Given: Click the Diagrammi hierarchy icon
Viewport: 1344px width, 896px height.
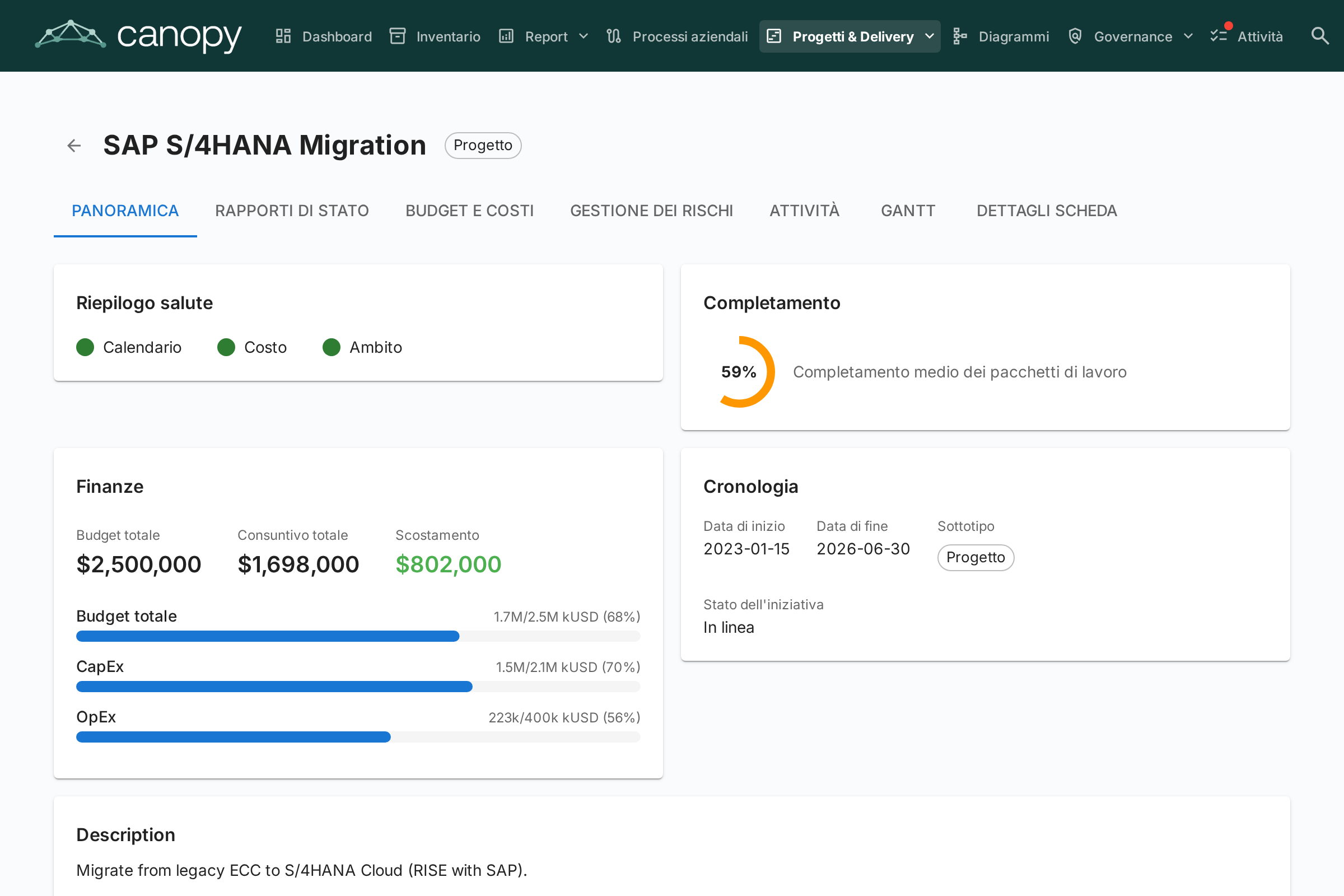Looking at the screenshot, I should click(960, 36).
